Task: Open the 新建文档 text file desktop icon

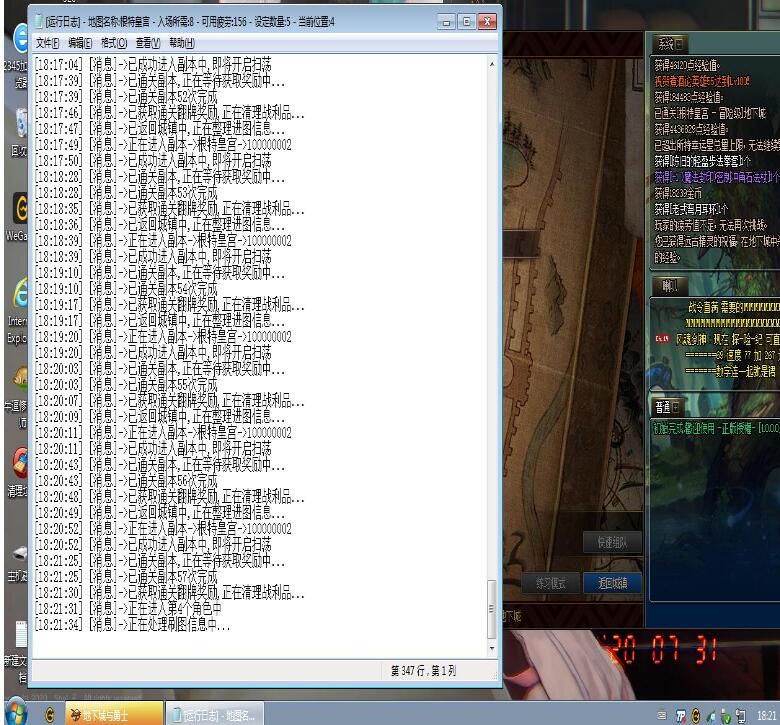Action: 17,652
